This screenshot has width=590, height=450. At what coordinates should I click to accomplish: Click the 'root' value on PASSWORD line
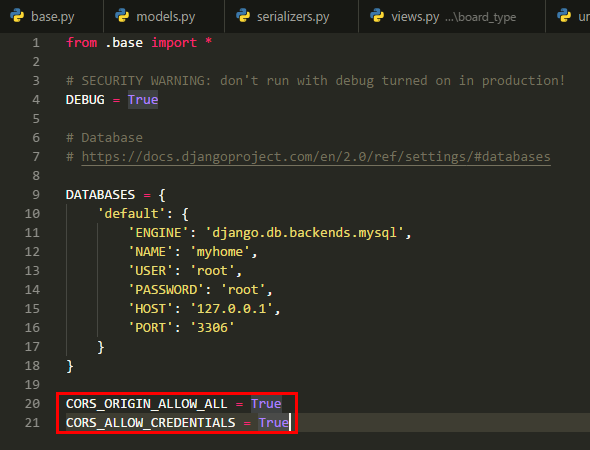tap(243, 290)
